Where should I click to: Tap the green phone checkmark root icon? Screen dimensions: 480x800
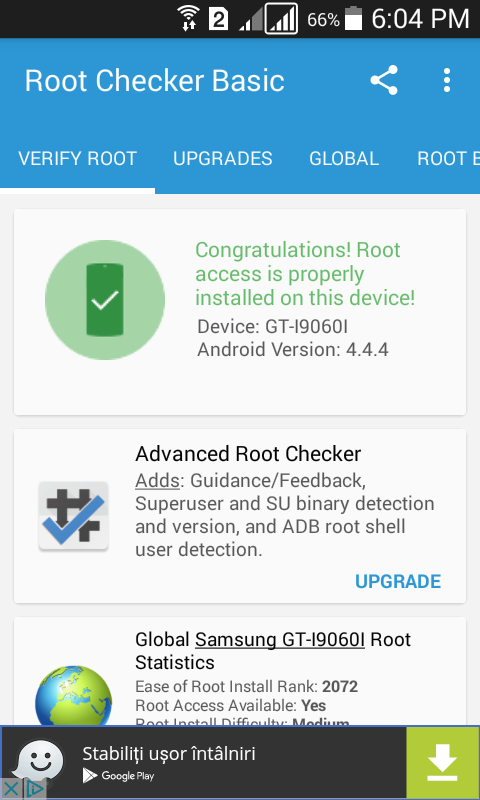pyautogui.click(x=105, y=300)
